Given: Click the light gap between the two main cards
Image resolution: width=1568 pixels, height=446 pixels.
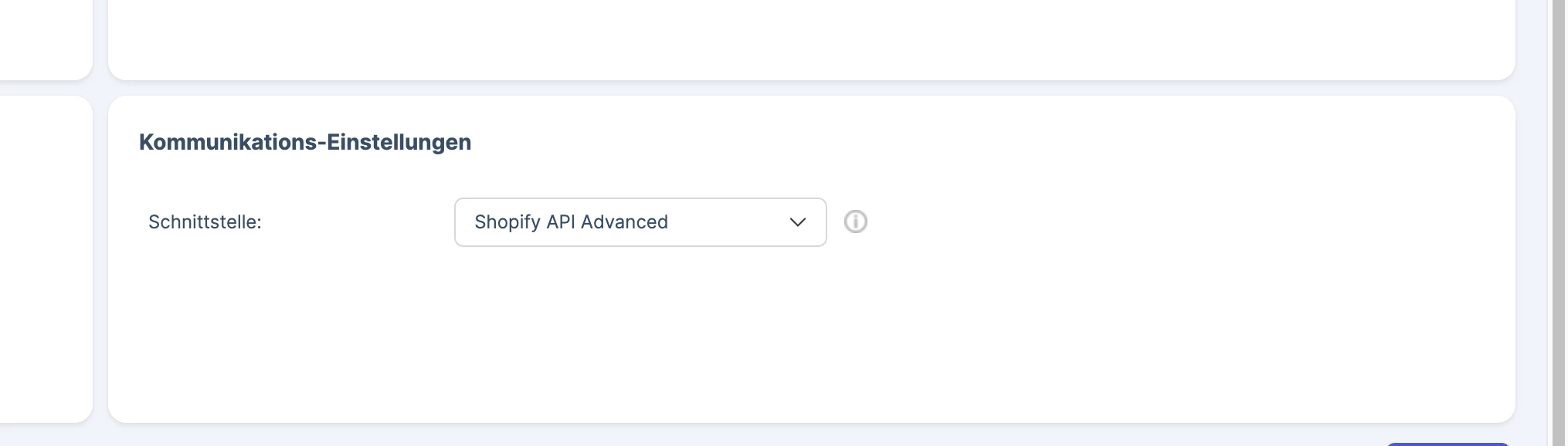Looking at the screenshot, I should [x=811, y=88].
